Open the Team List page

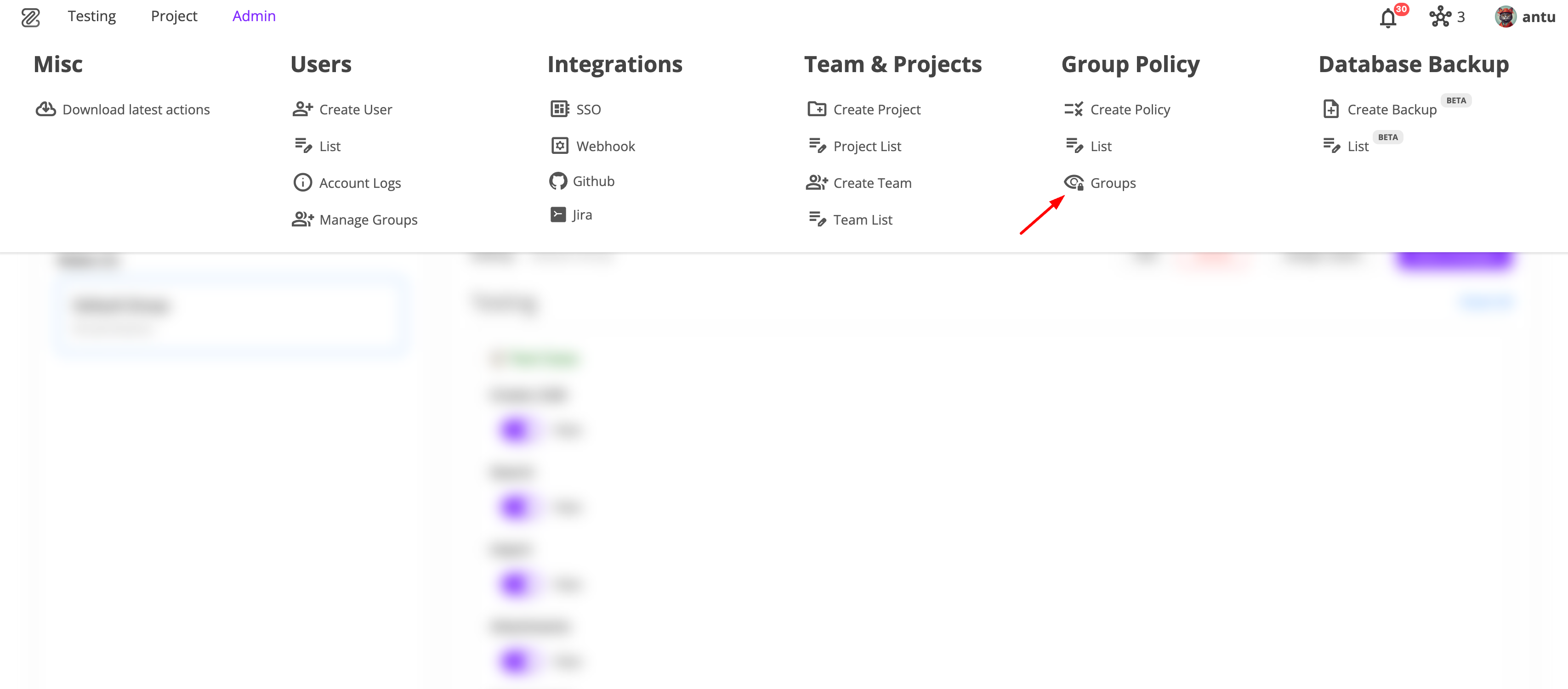(x=863, y=220)
